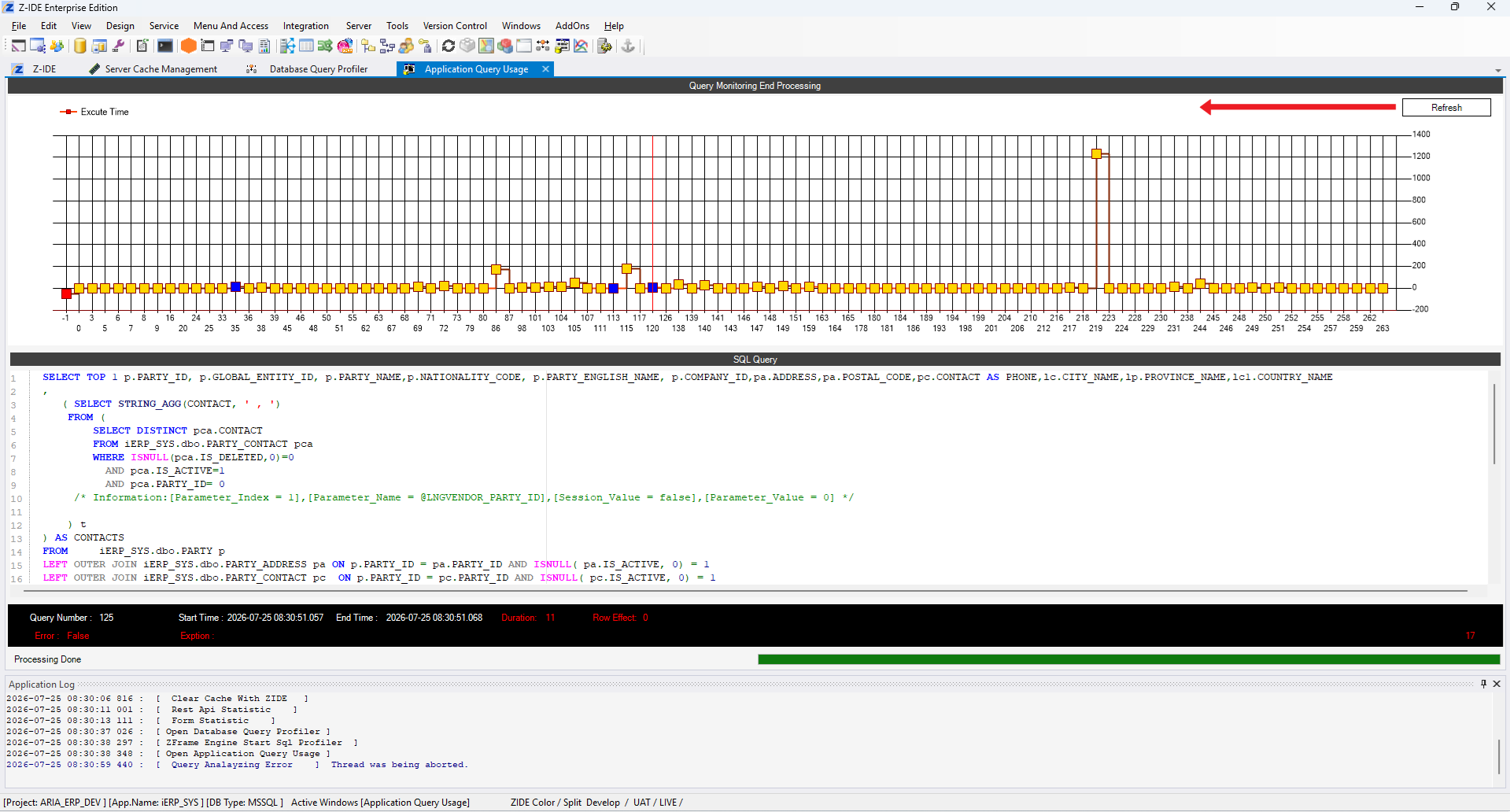The height and width of the screenshot is (812, 1510).
Task: Open the document tab list dropdown arrow
Action: coord(1497,70)
